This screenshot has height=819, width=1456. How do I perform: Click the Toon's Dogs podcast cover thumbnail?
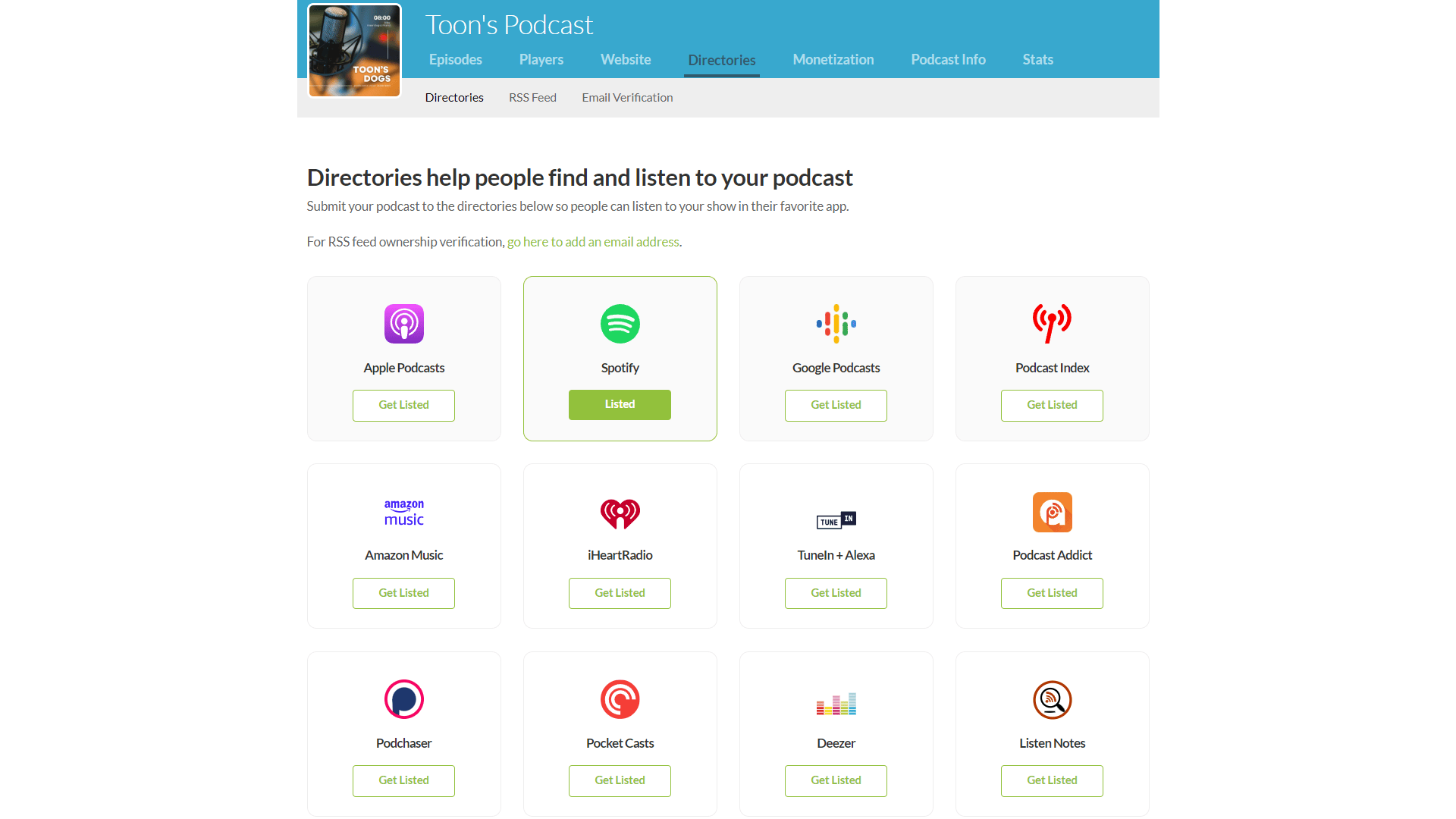coord(354,51)
